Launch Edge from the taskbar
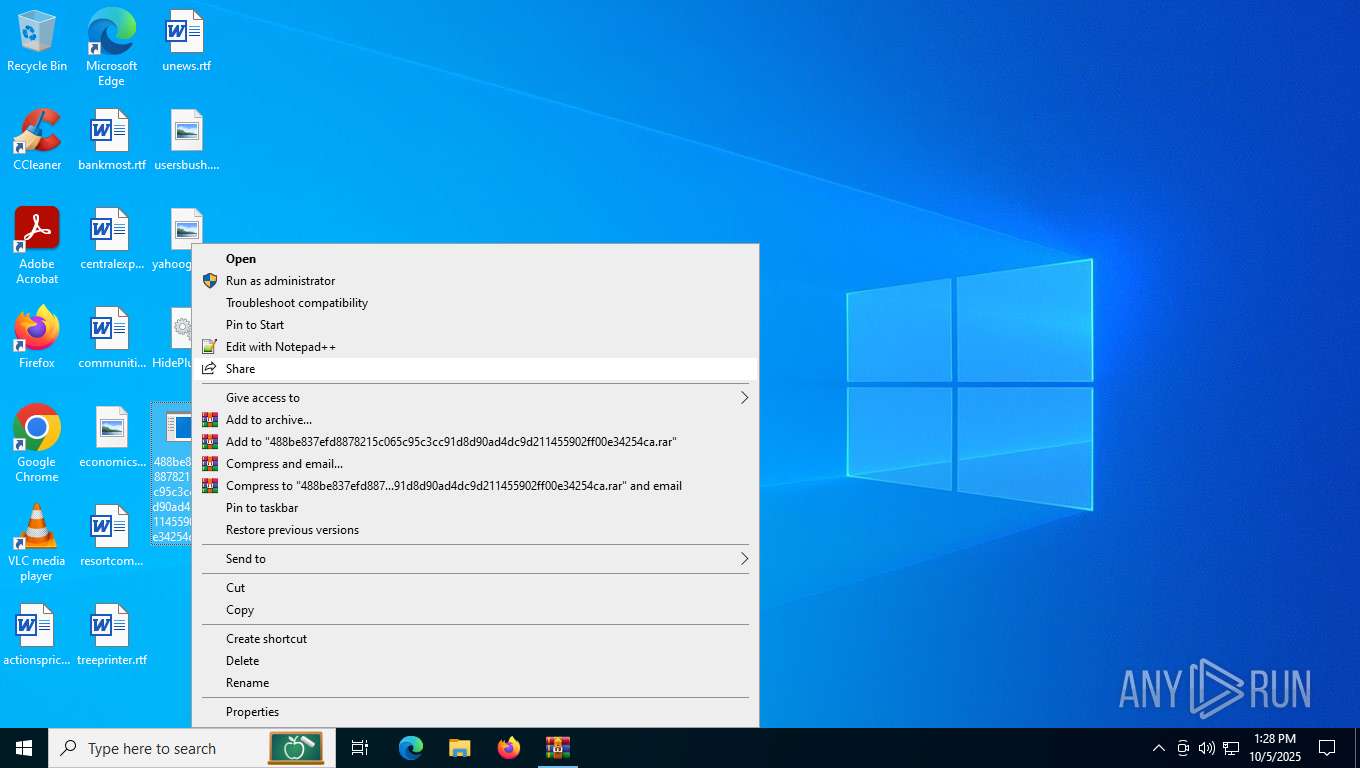 [x=411, y=748]
